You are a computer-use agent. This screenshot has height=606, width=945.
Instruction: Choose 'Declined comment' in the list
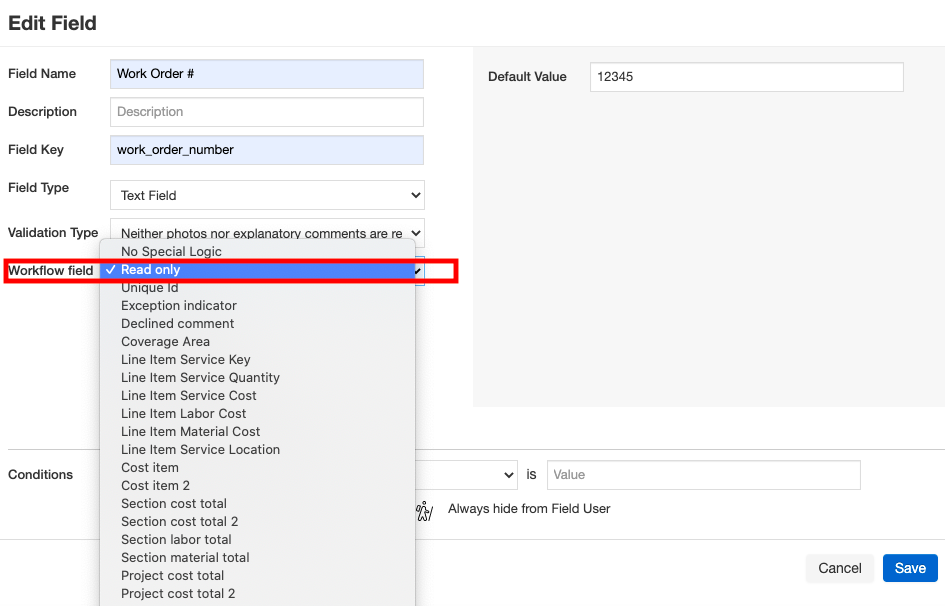(177, 324)
